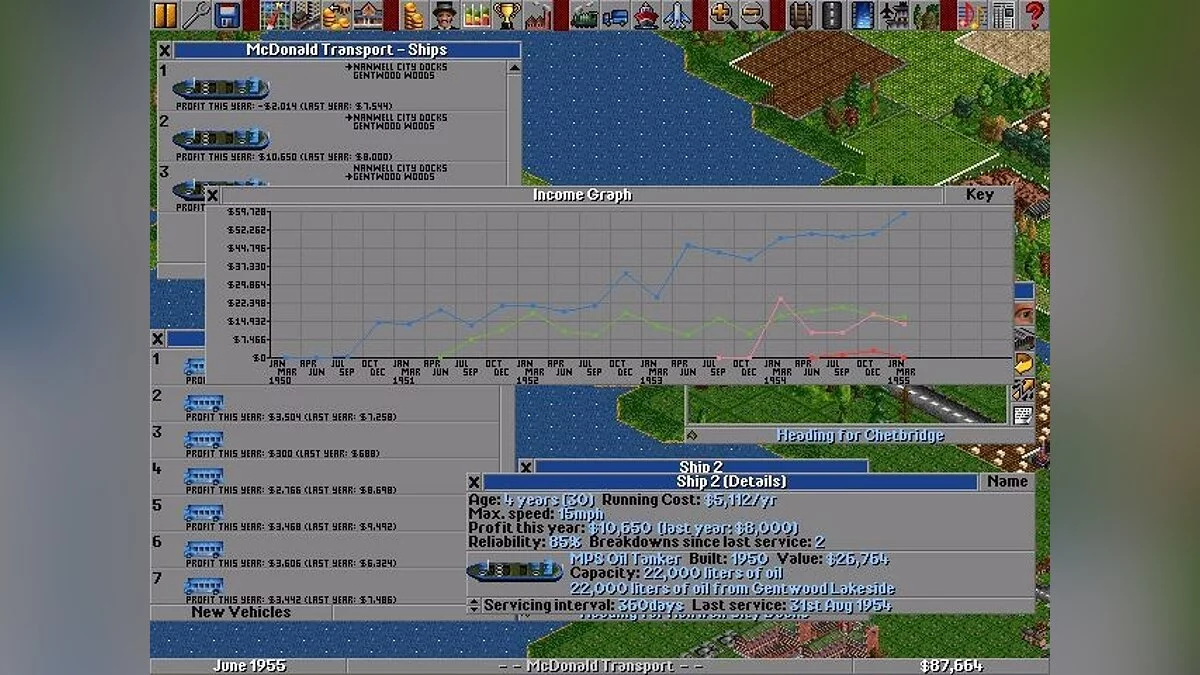
Task: Open ship orders with the double-arrow icon
Action: tap(1023, 389)
